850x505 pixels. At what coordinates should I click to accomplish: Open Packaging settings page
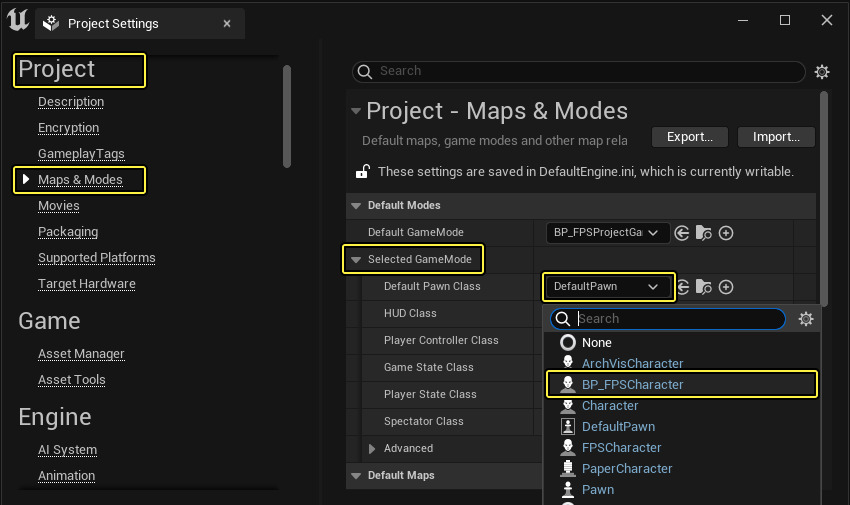68,232
